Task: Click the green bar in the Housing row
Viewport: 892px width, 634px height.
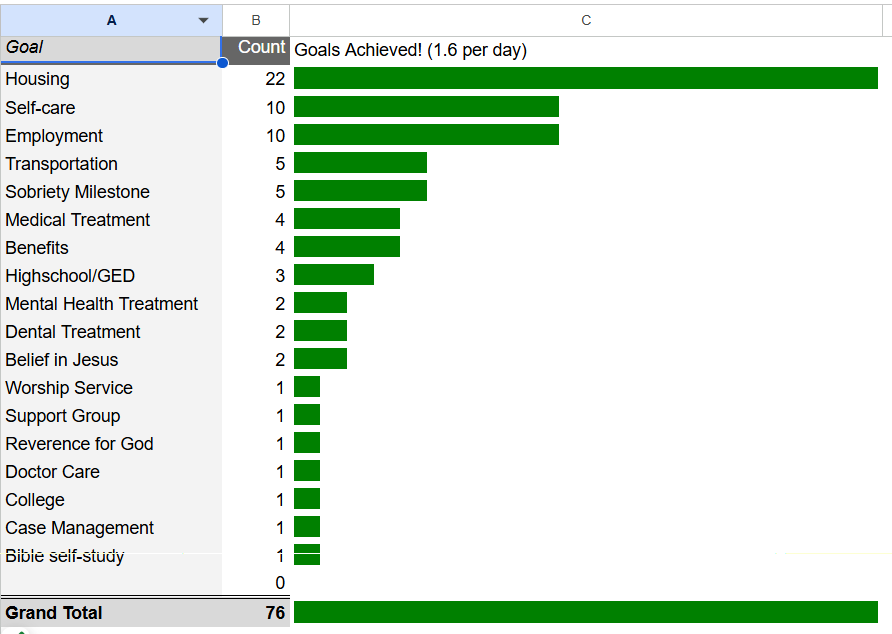Action: pos(586,78)
